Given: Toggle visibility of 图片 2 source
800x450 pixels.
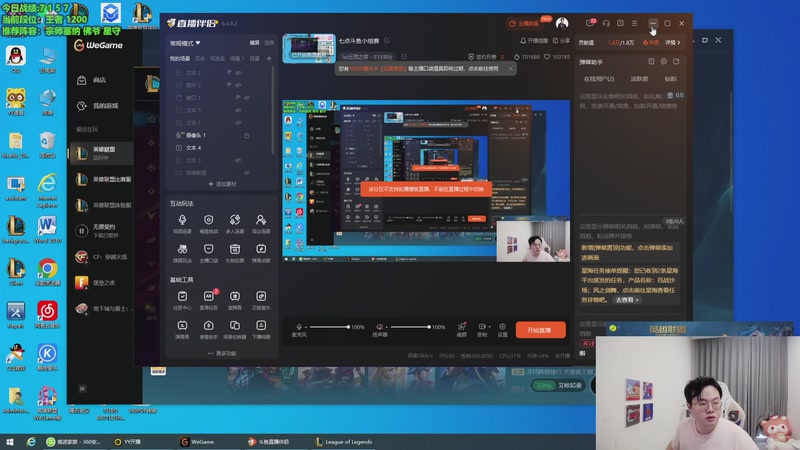Looking at the screenshot, I should click(238, 85).
